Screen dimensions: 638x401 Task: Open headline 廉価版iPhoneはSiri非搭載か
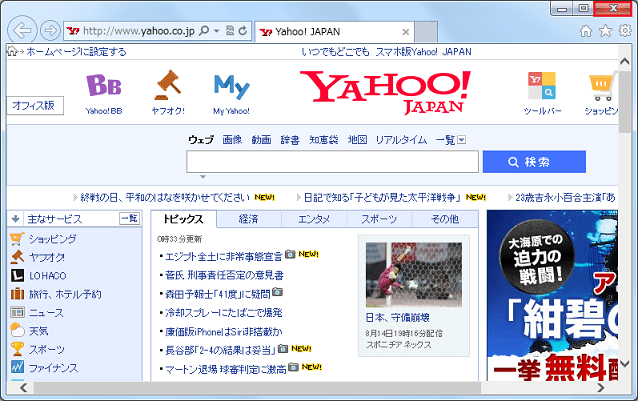(223, 332)
